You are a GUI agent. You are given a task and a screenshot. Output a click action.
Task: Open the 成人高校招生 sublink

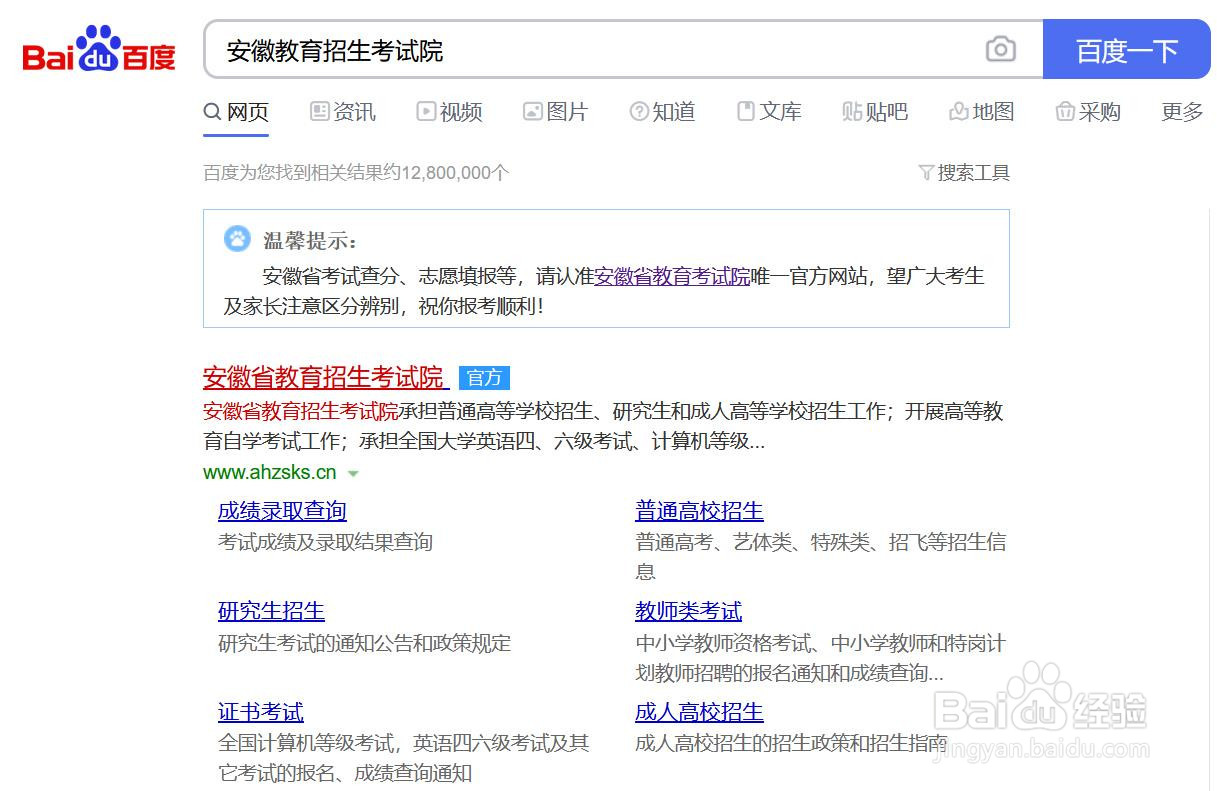click(x=699, y=712)
